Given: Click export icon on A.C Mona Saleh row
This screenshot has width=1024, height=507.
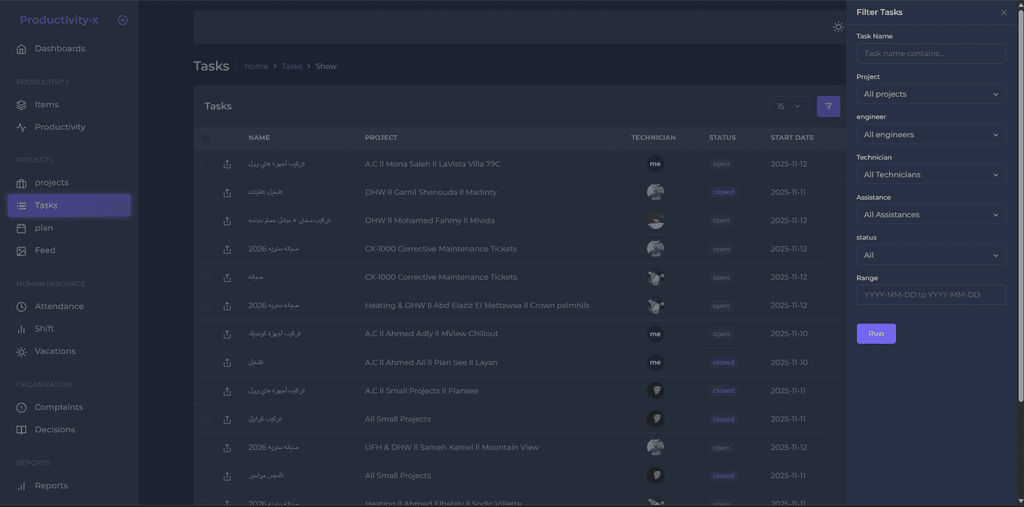Looking at the screenshot, I should click(227, 164).
